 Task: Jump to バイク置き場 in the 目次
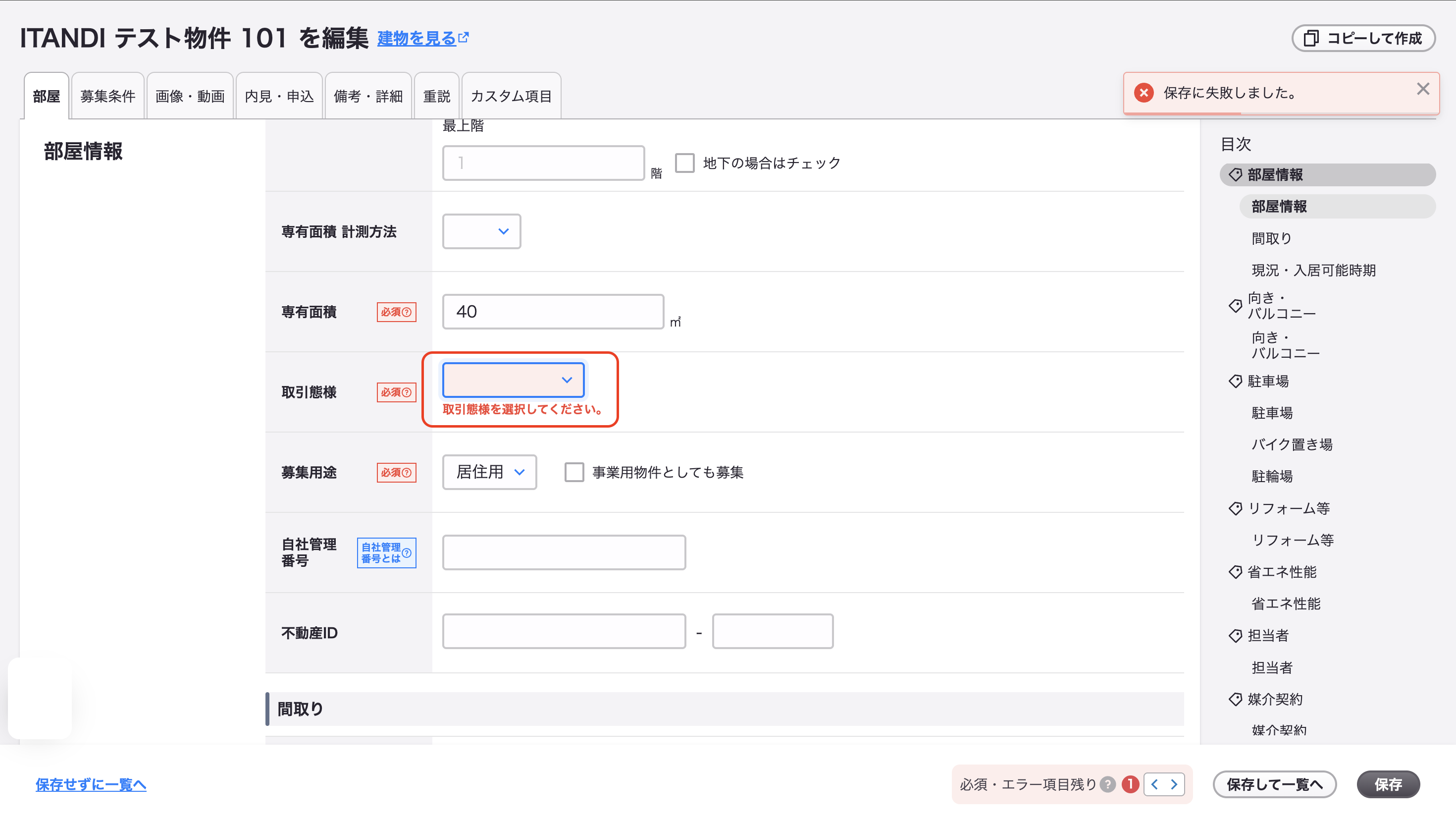[1292, 444]
